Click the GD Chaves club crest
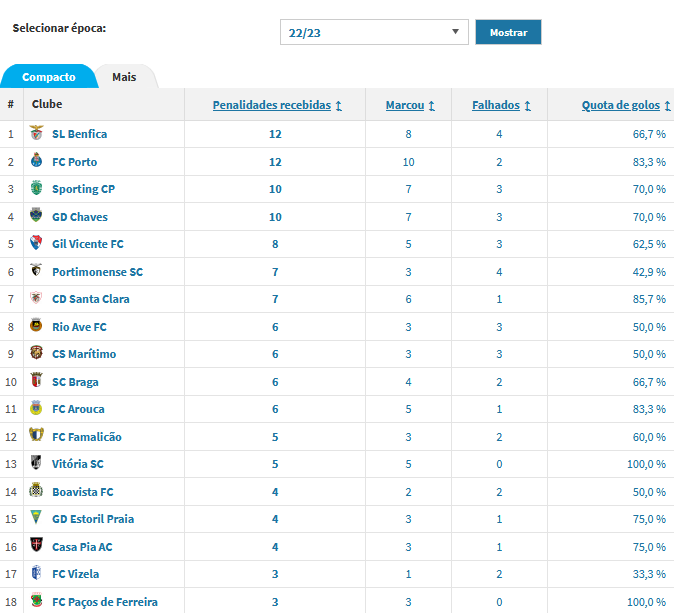 [36, 215]
